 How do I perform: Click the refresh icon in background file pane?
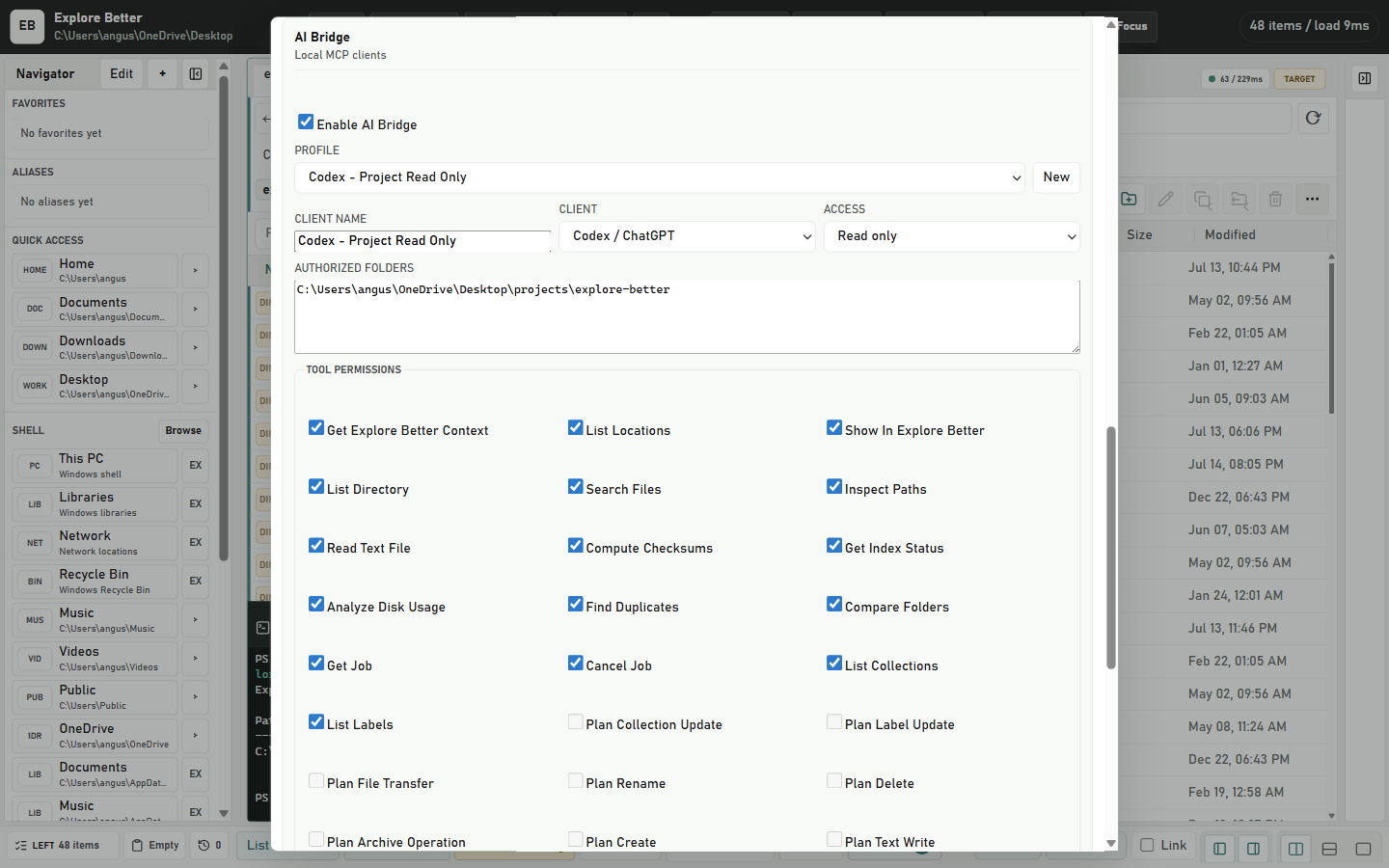1313,119
